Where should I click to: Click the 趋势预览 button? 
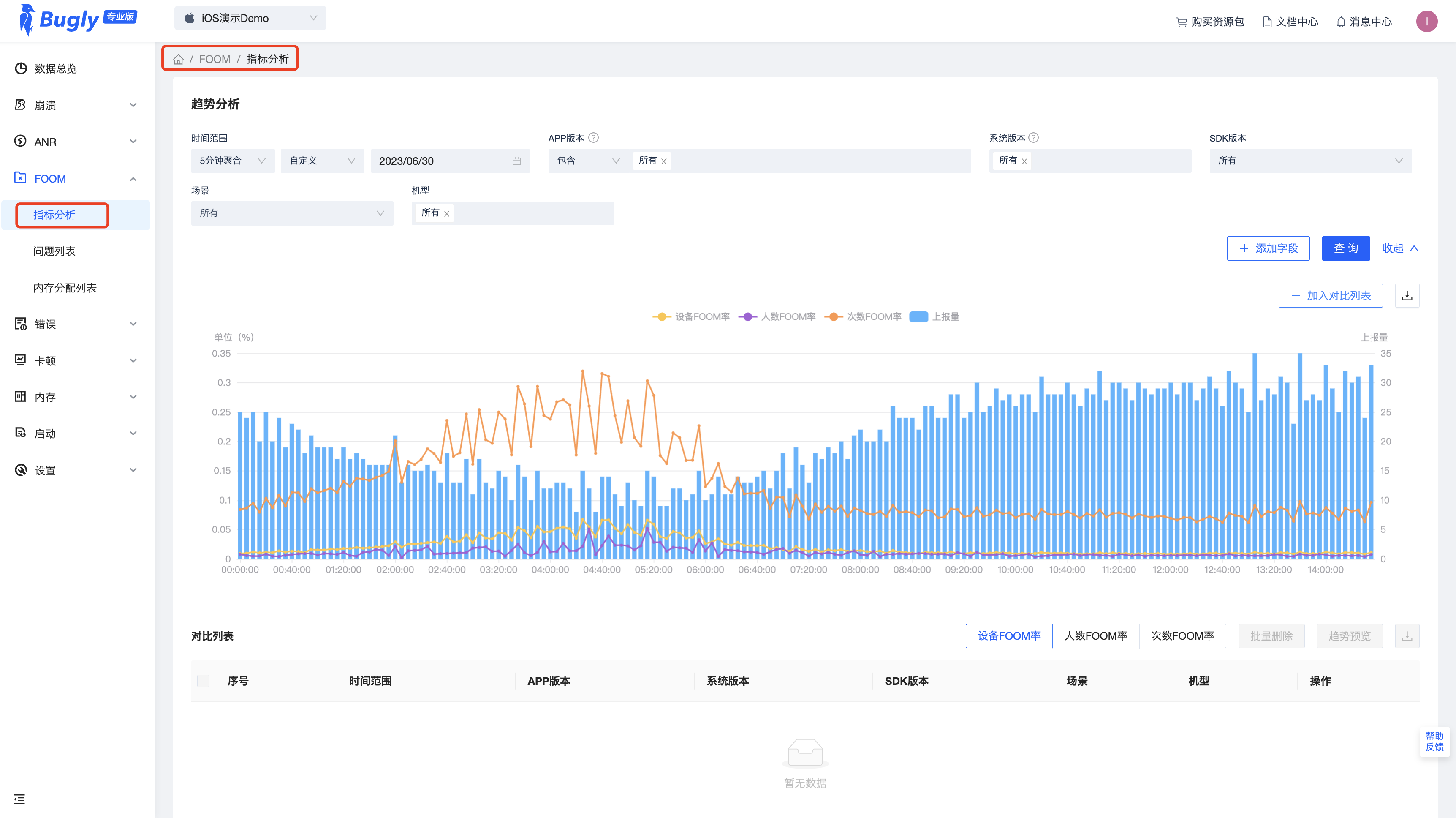[1349, 636]
